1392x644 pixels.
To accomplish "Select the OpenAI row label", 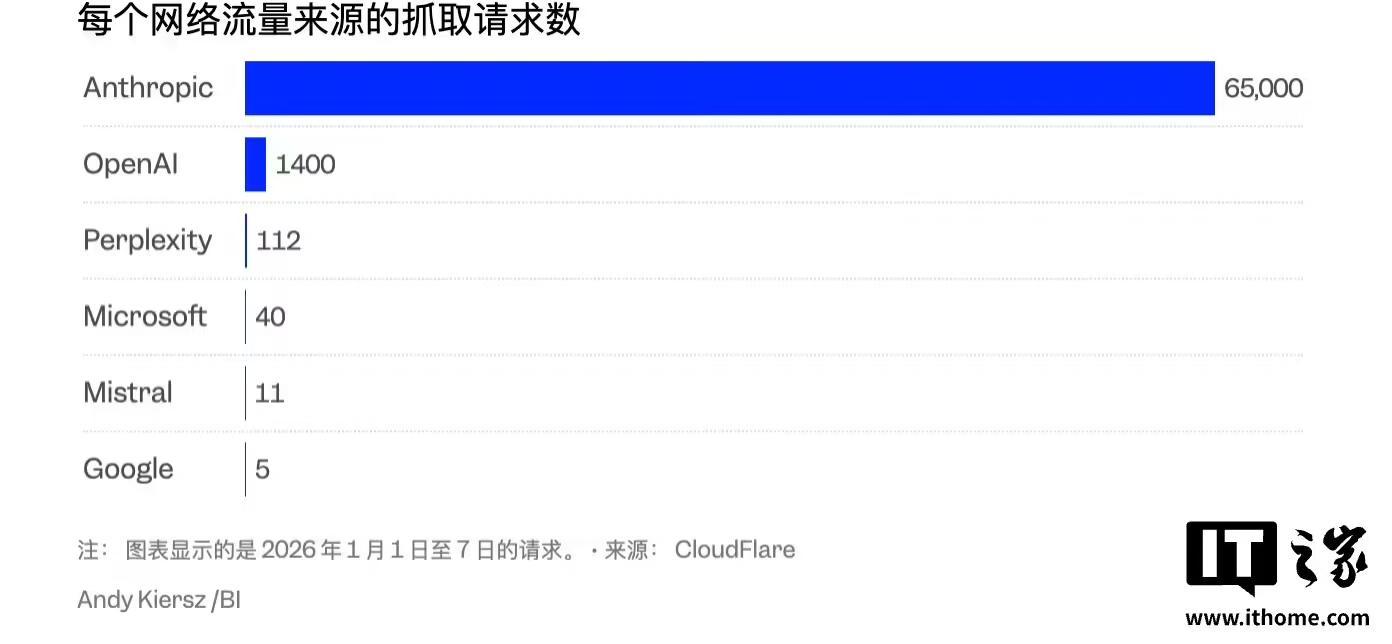I will tap(131, 164).
